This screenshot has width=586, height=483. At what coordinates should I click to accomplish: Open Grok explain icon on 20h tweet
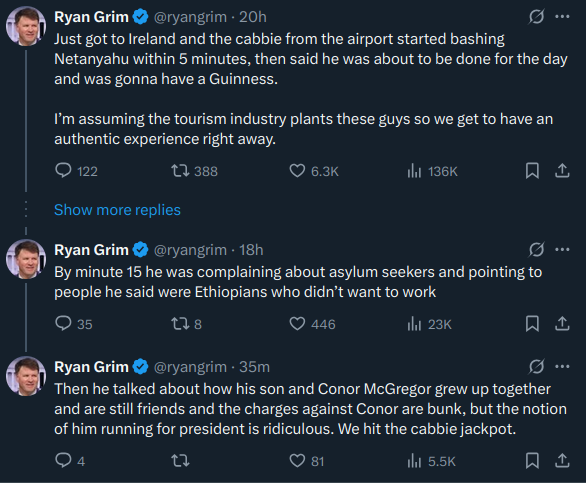(536, 17)
